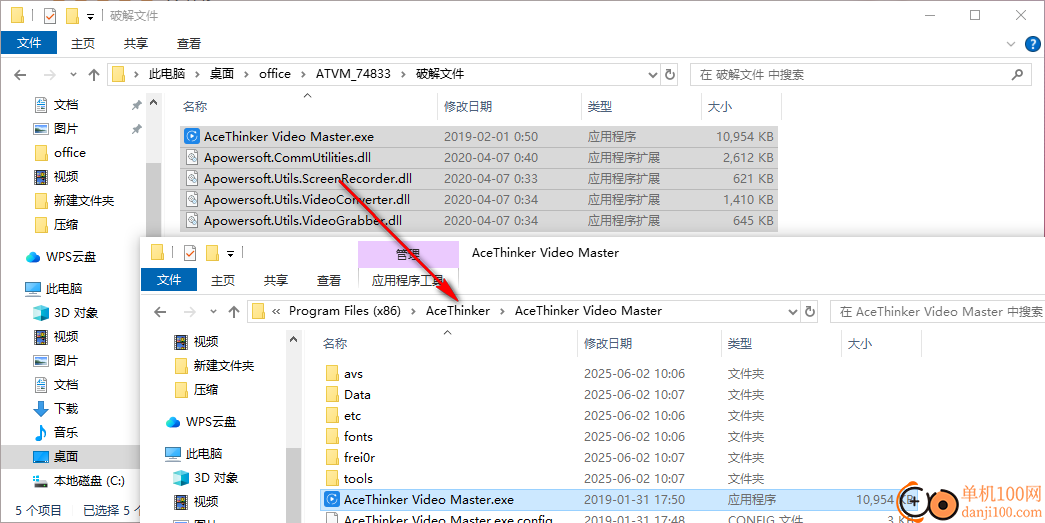Go back in AceThinker Video Master window
The width and height of the screenshot is (1045, 523).
point(160,311)
